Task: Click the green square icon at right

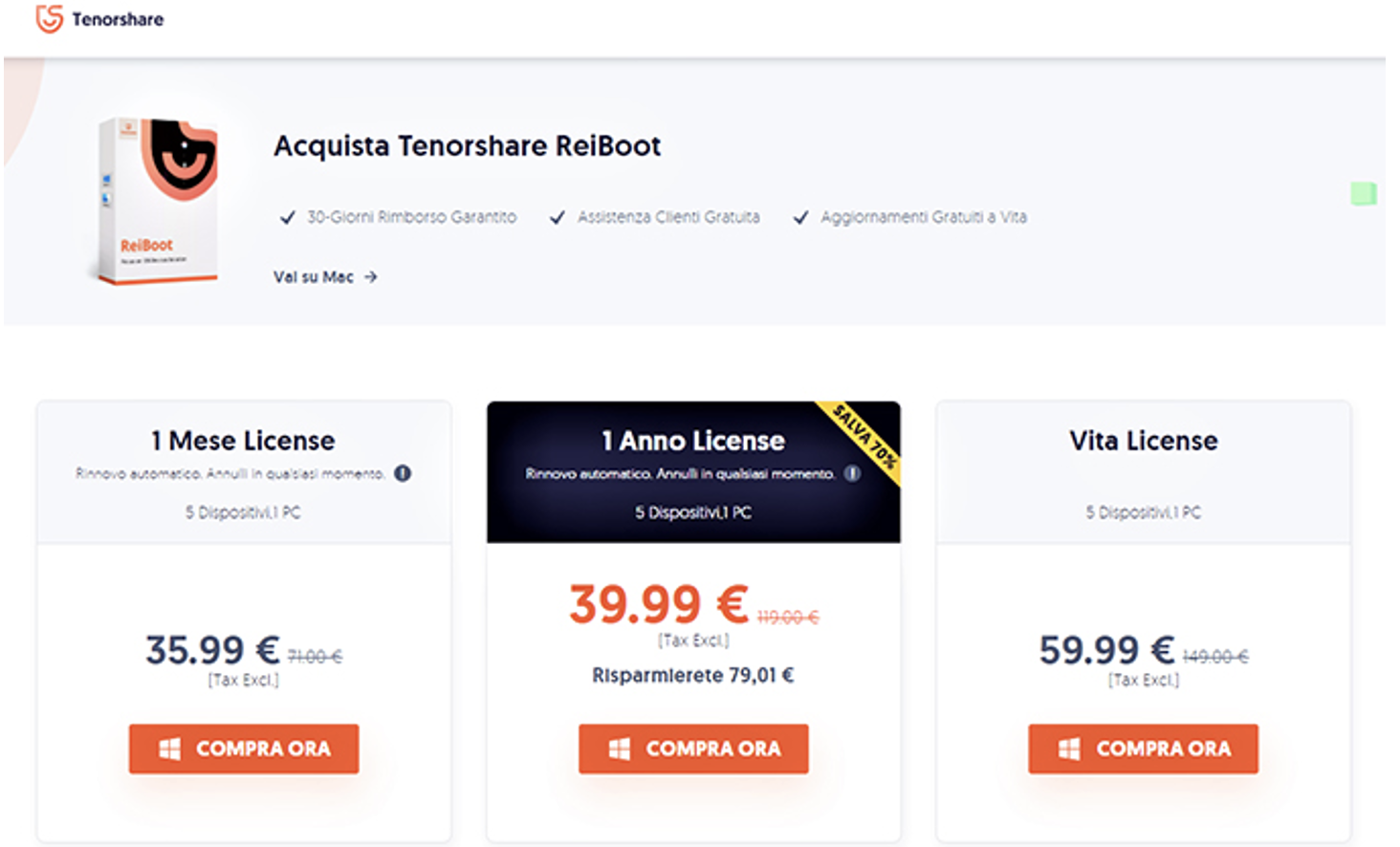Action: (1363, 194)
